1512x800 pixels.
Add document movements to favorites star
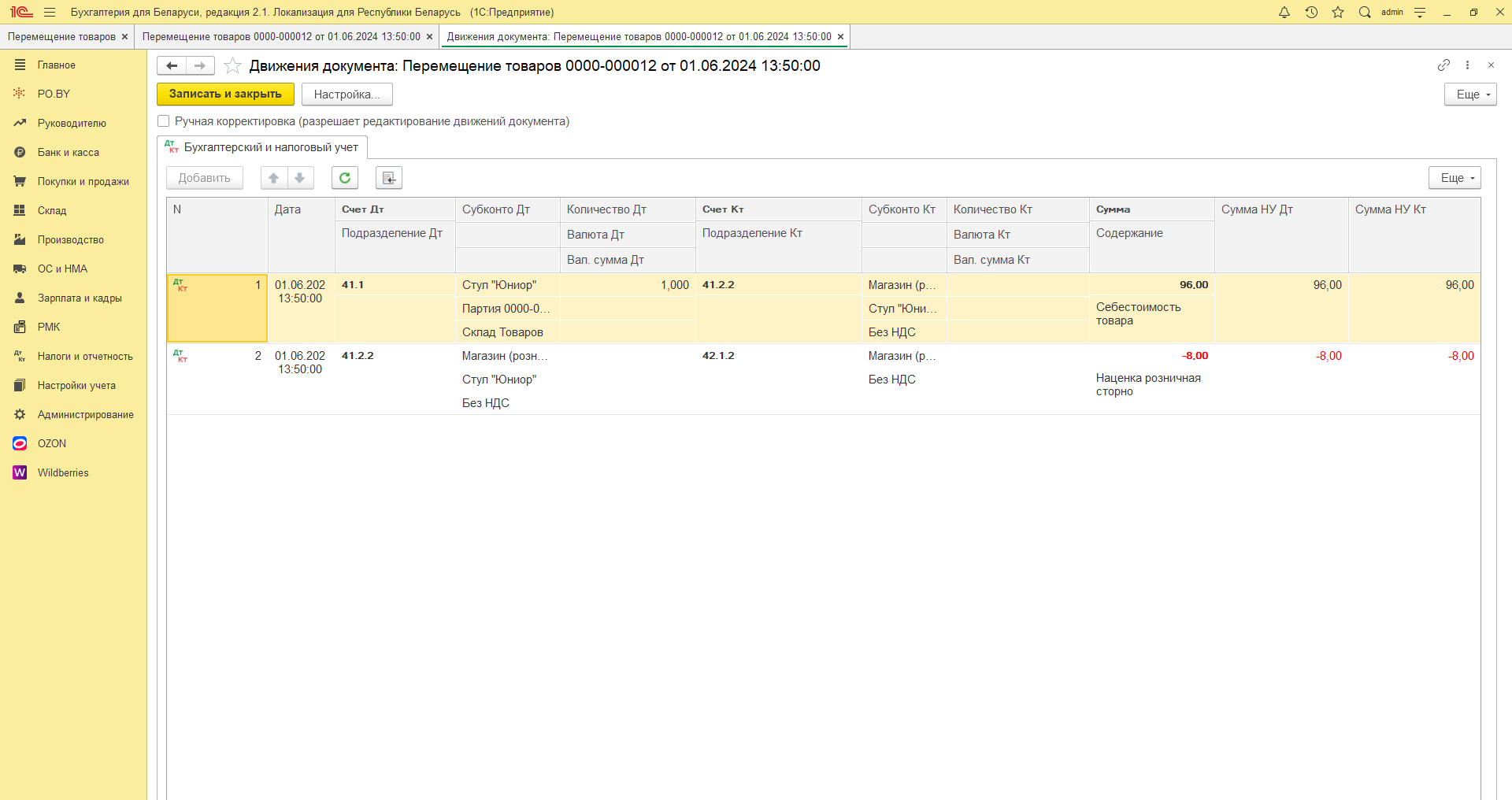232,65
